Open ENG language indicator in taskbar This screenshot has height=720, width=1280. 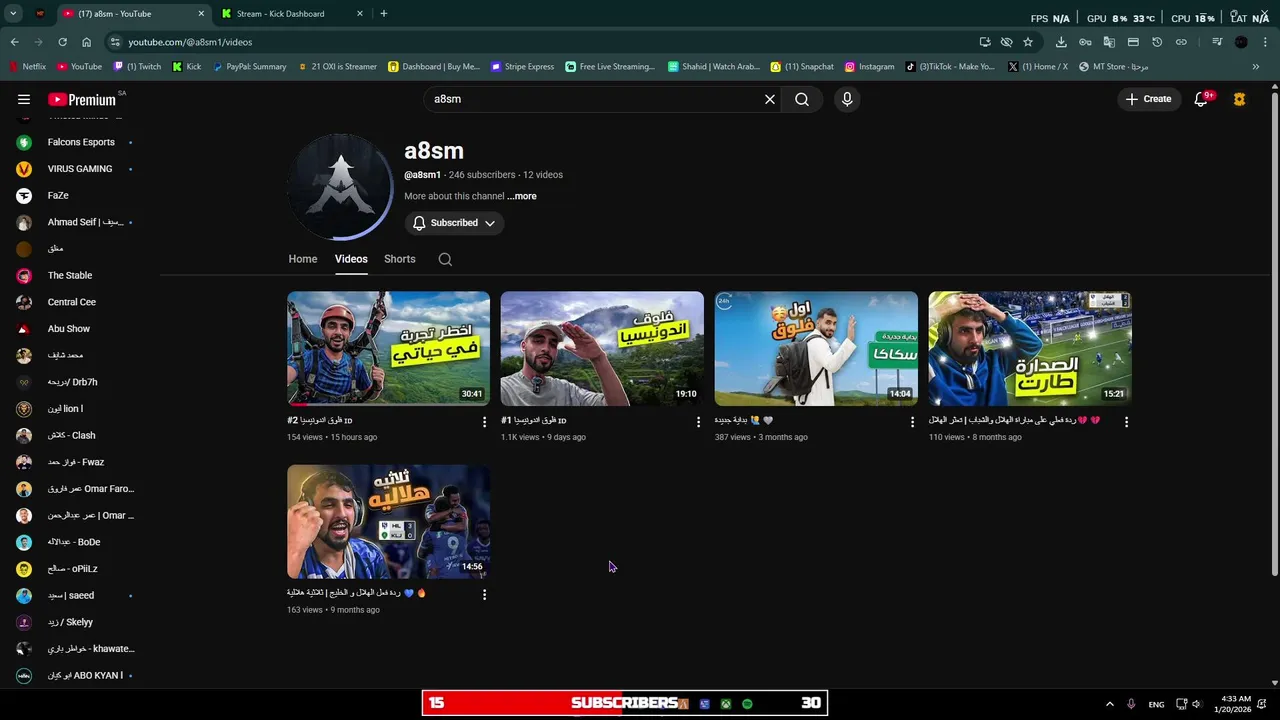[x=1156, y=704]
